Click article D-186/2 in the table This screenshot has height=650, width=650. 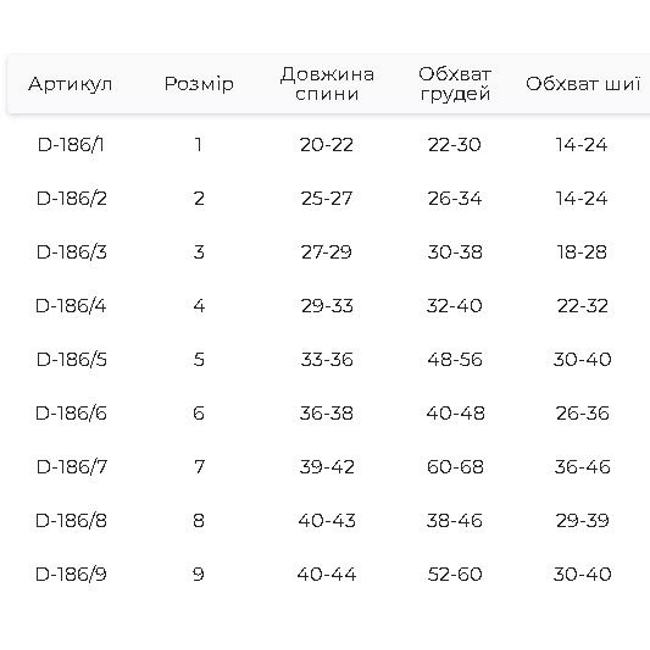71,198
